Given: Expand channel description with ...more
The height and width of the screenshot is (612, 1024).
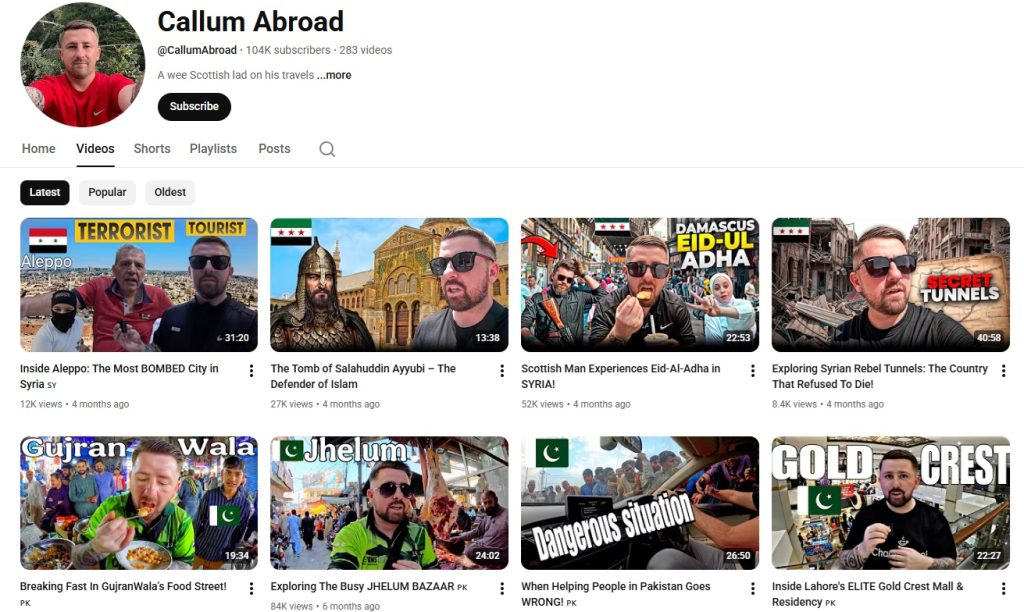Looking at the screenshot, I should pos(334,75).
